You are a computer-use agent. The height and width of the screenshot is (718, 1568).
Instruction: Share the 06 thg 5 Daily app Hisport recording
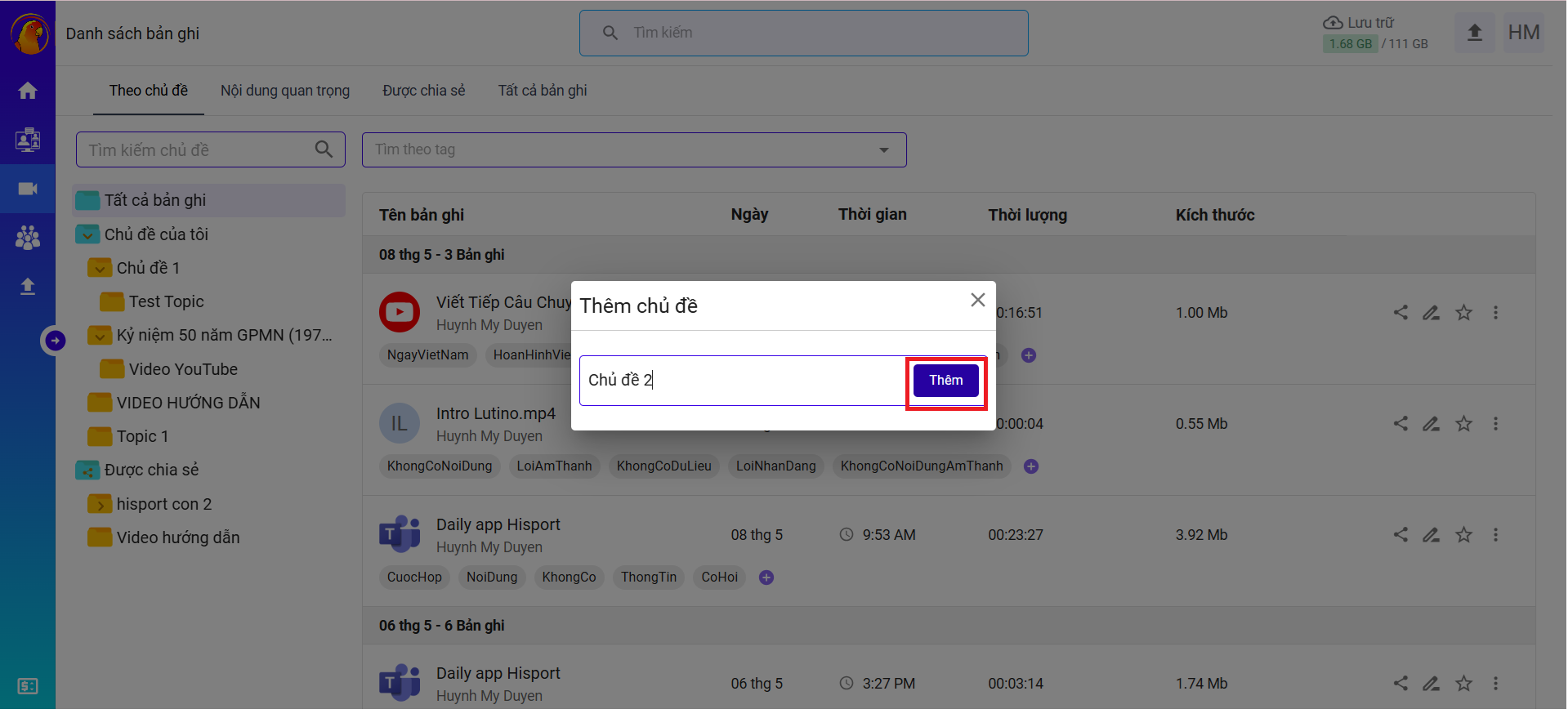1400,684
